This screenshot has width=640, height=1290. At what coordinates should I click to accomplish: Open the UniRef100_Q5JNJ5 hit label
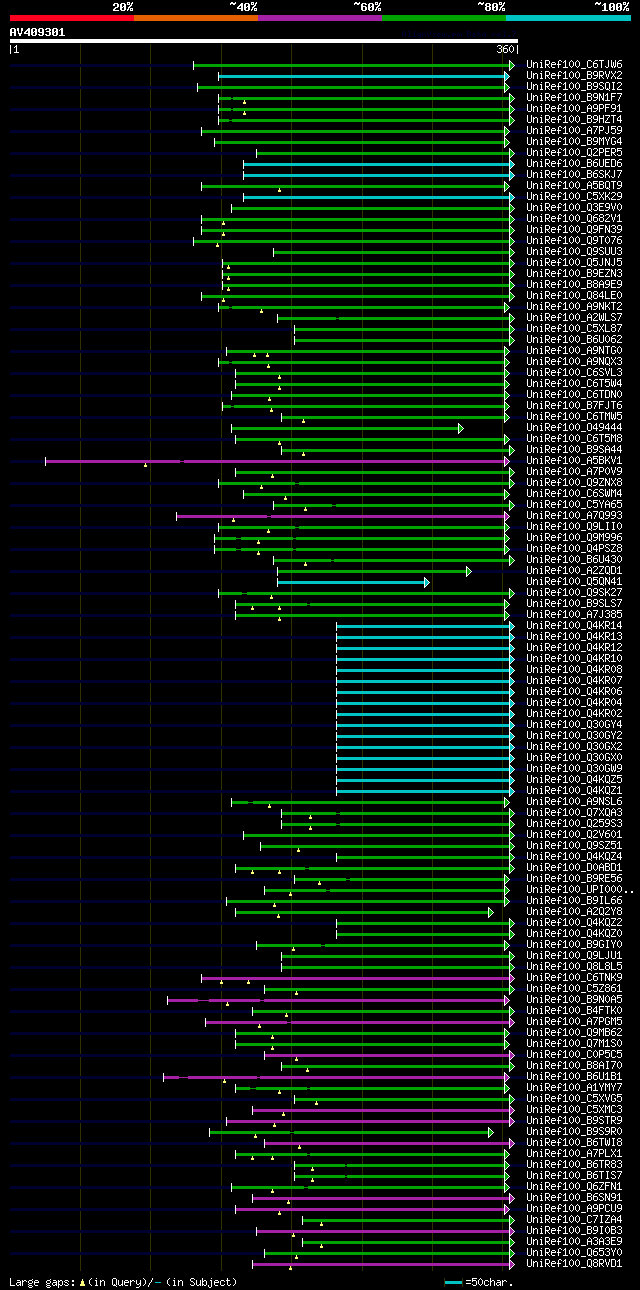point(573,263)
